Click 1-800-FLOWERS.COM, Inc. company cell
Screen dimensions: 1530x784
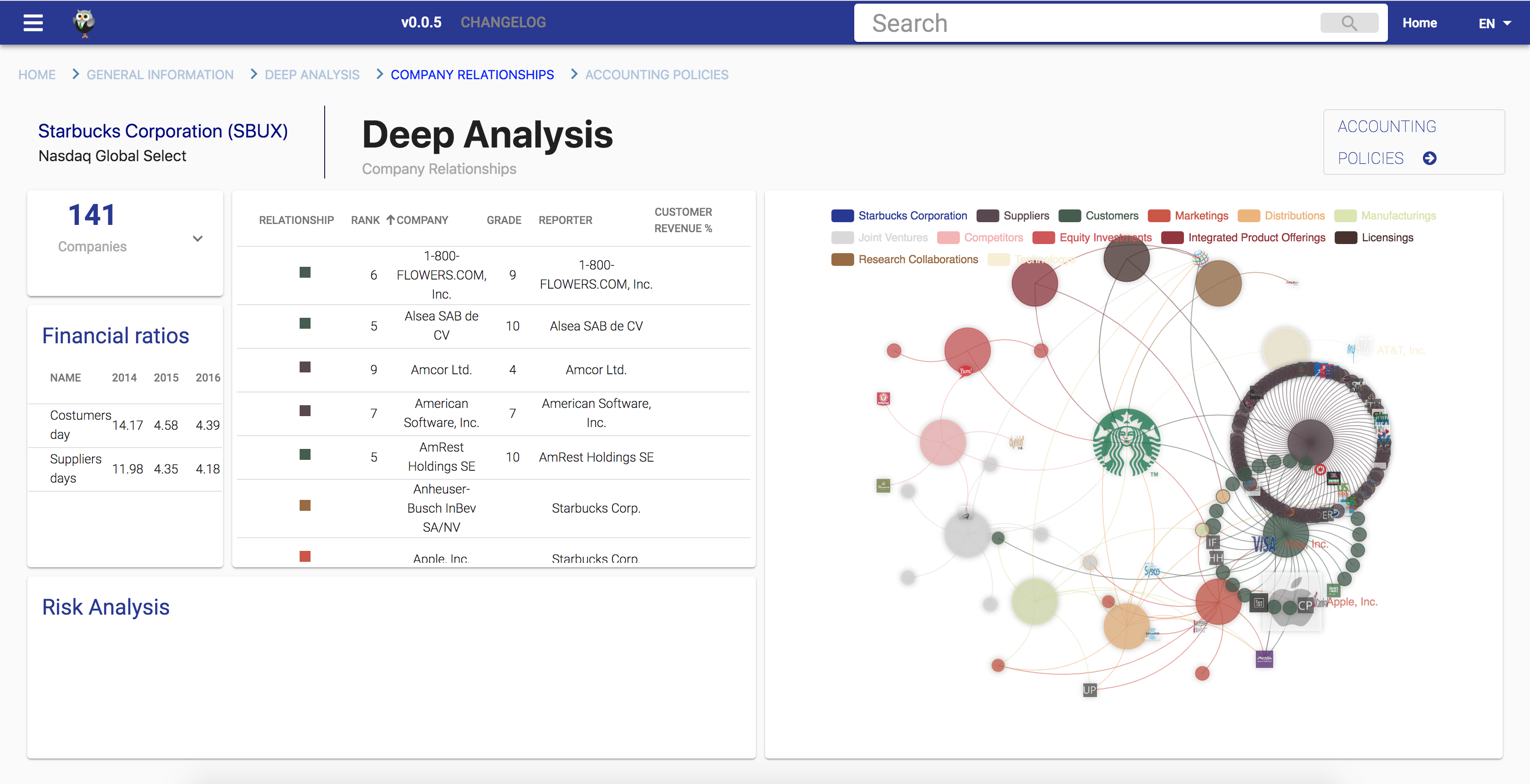(x=441, y=275)
